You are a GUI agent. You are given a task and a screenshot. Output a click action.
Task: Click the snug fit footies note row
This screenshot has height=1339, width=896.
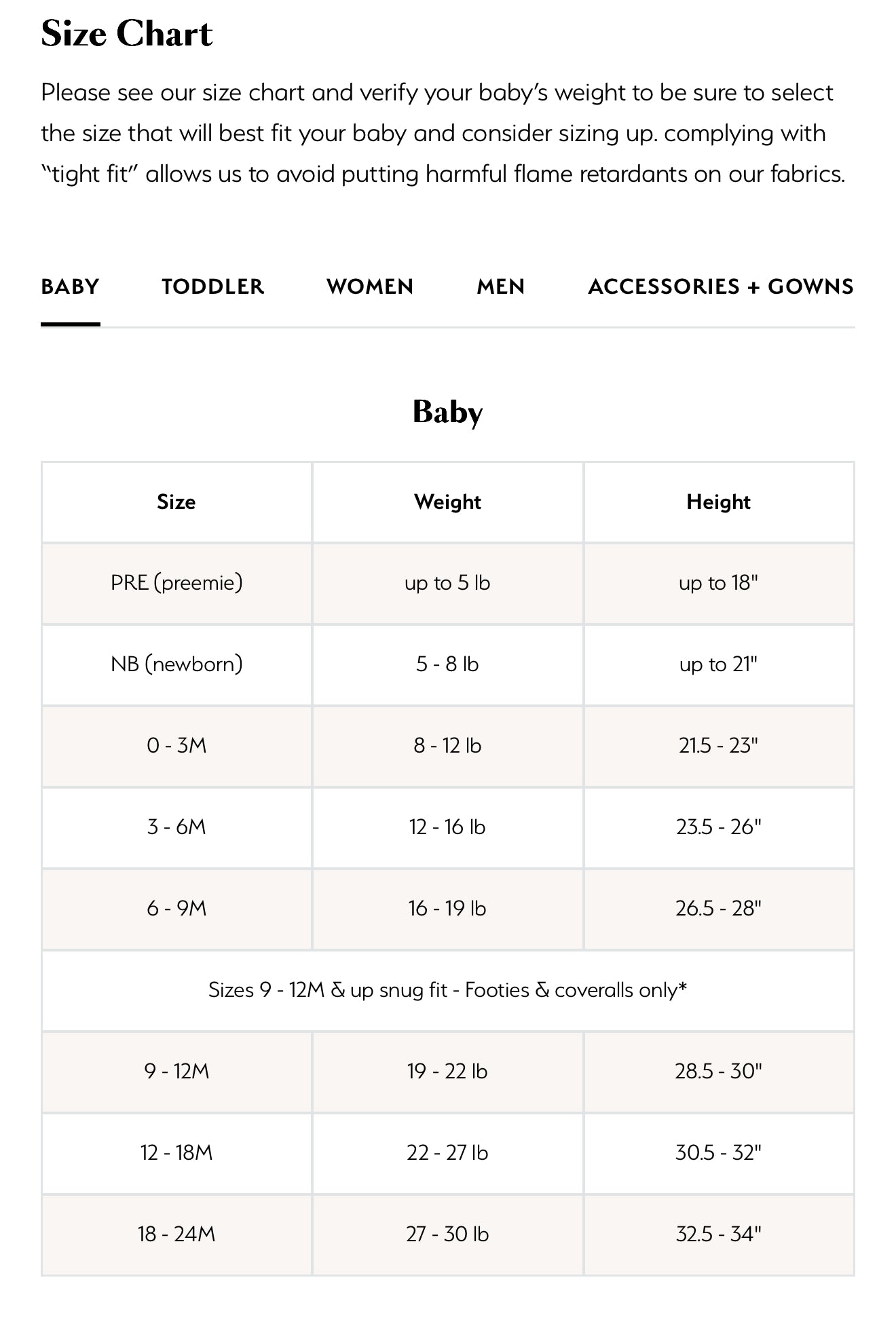click(447, 990)
